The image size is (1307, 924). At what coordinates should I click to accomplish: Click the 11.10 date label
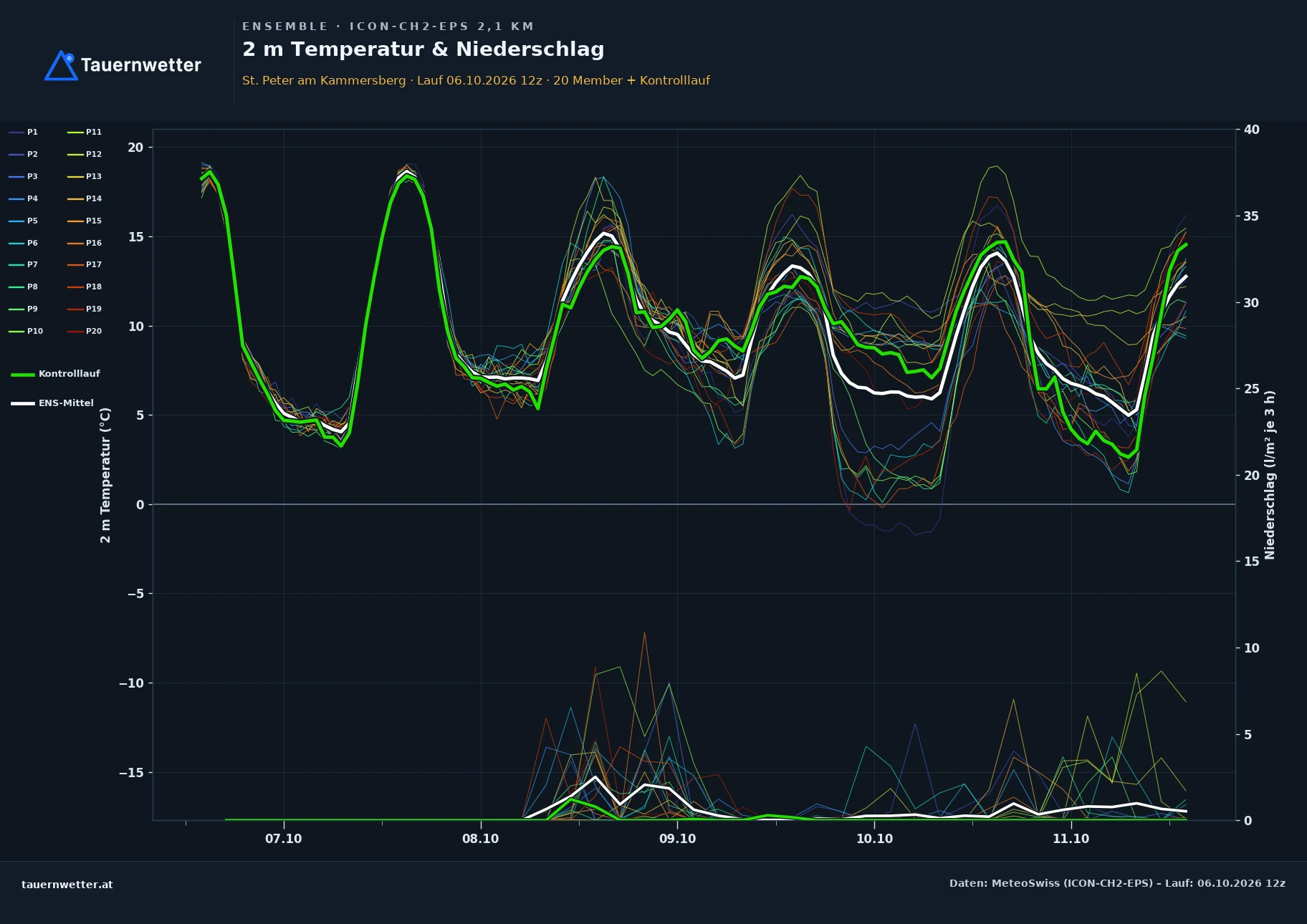(x=1071, y=839)
